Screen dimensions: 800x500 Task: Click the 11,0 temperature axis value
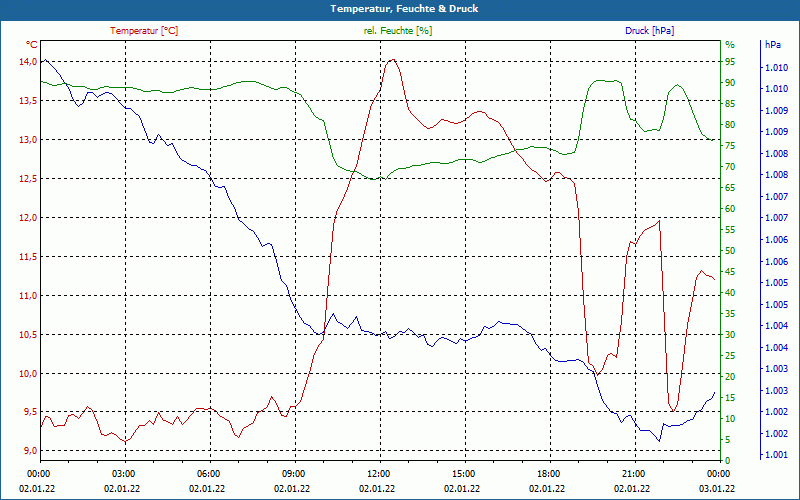[28, 296]
